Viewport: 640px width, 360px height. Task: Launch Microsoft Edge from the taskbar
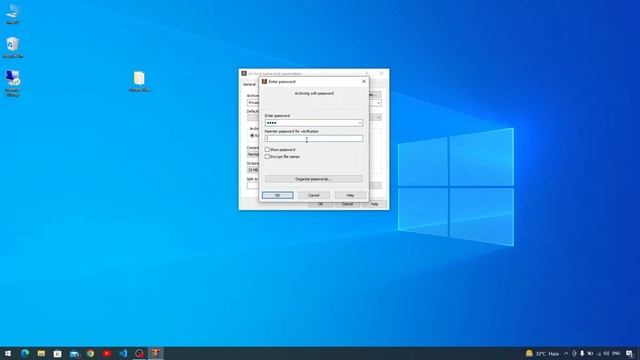tap(25, 353)
